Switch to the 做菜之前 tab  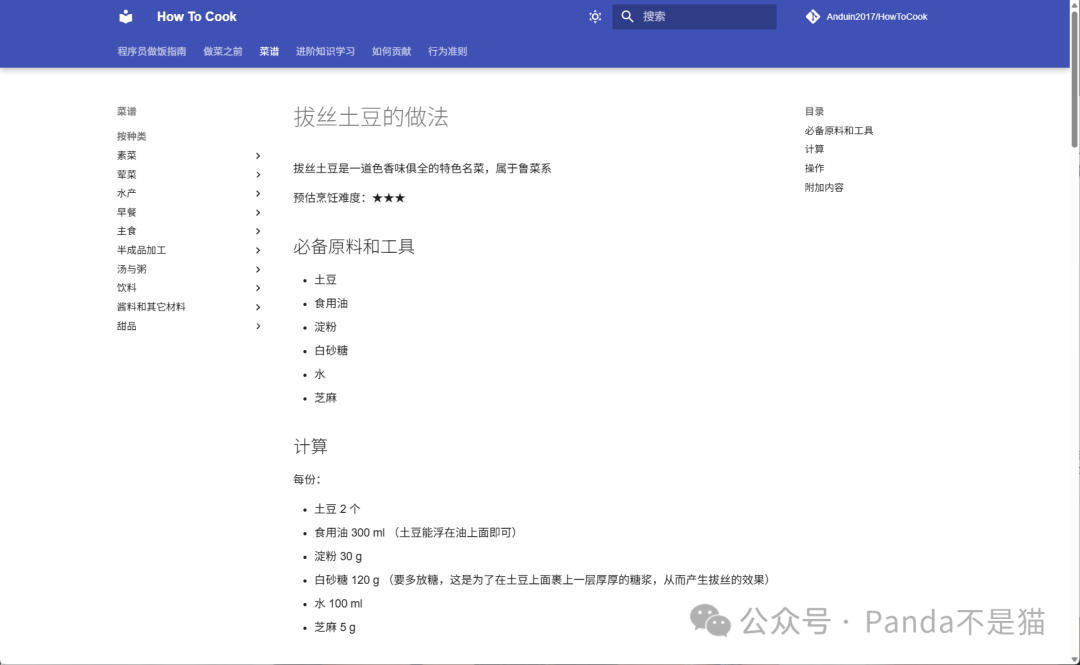click(222, 51)
